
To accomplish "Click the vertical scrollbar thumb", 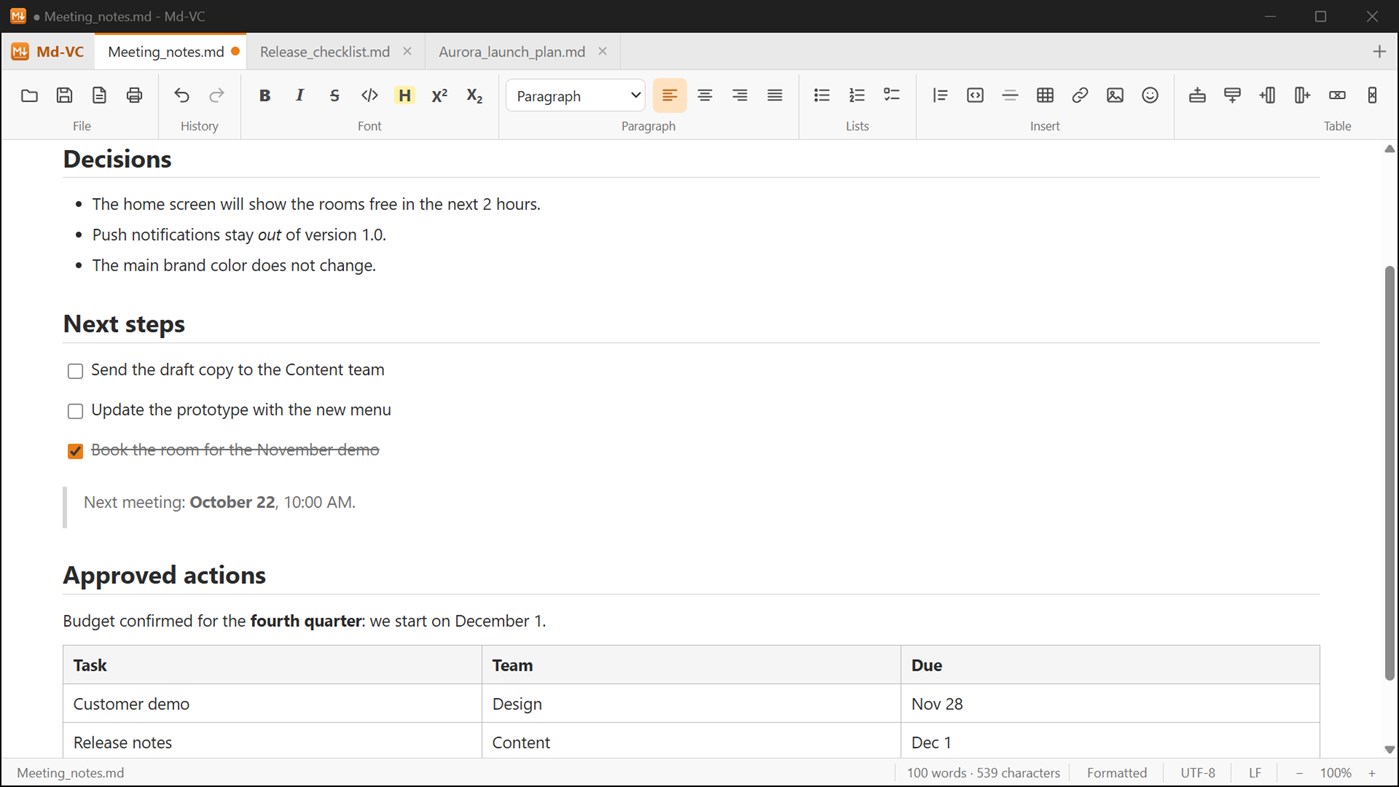I will [x=1389, y=474].
